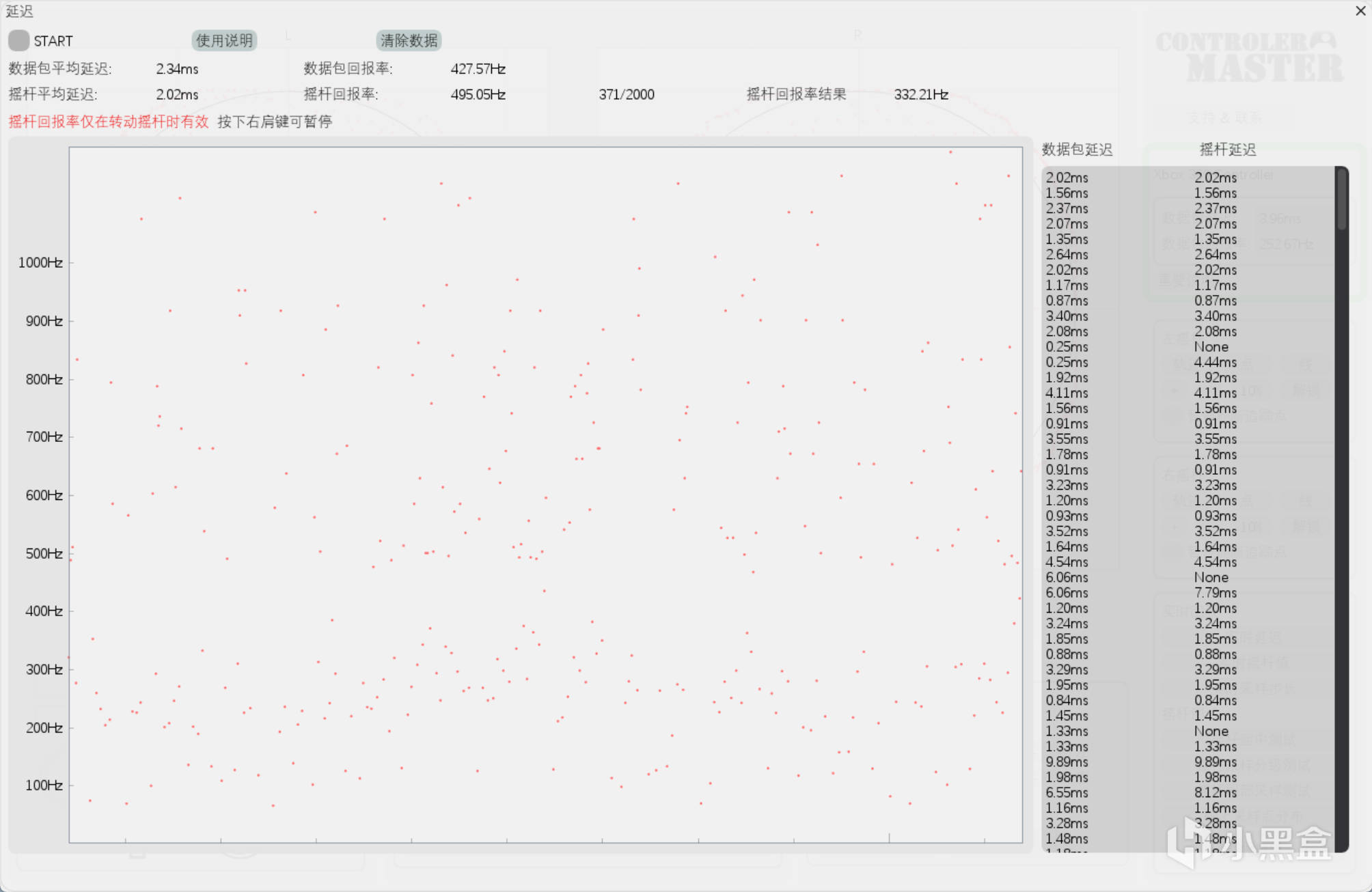Image resolution: width=1372 pixels, height=892 pixels.
Task: Click the 332.21Hz joystick report result value
Action: click(x=921, y=94)
